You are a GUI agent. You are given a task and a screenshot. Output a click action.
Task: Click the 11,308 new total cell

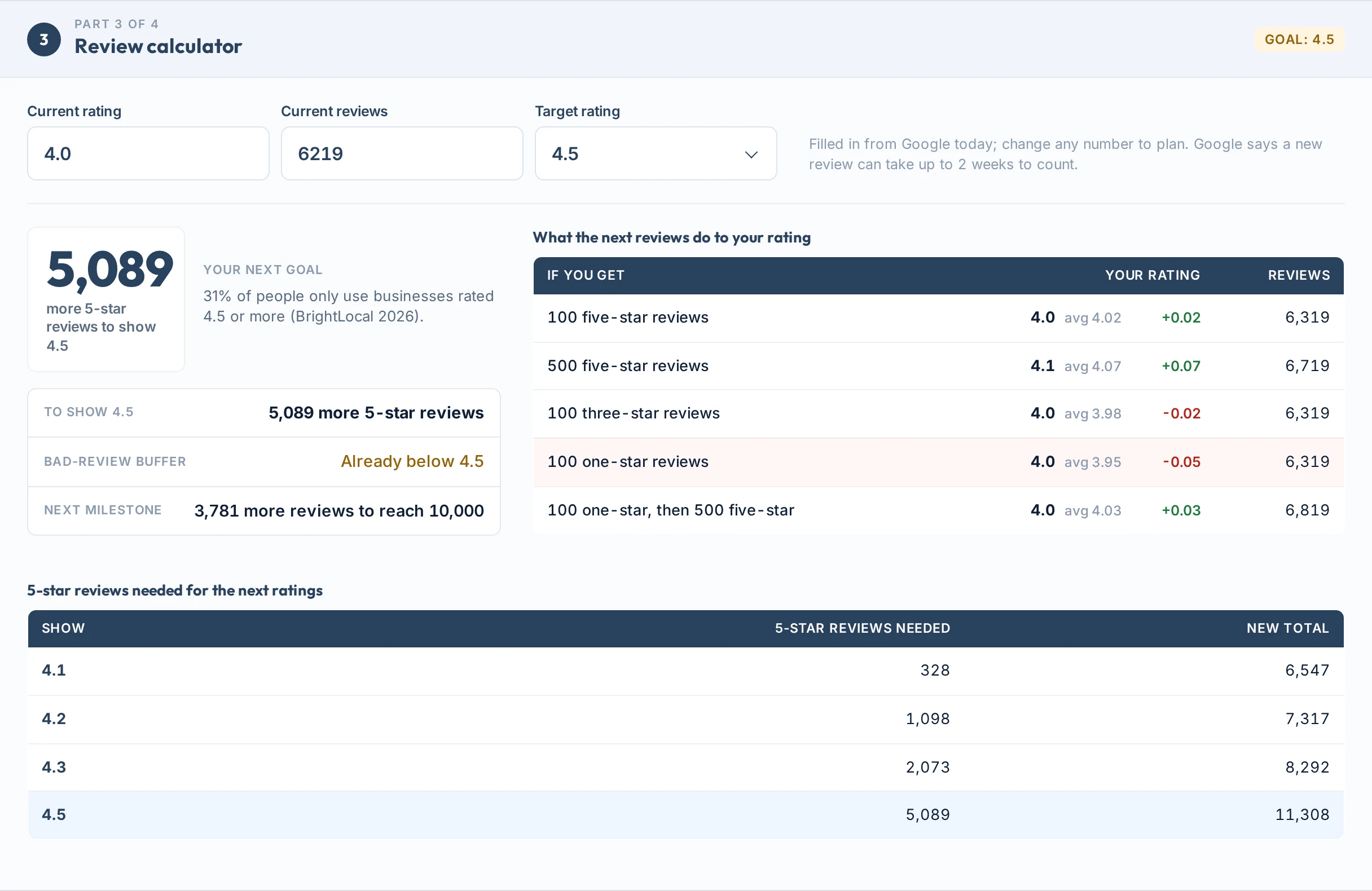point(1302,814)
